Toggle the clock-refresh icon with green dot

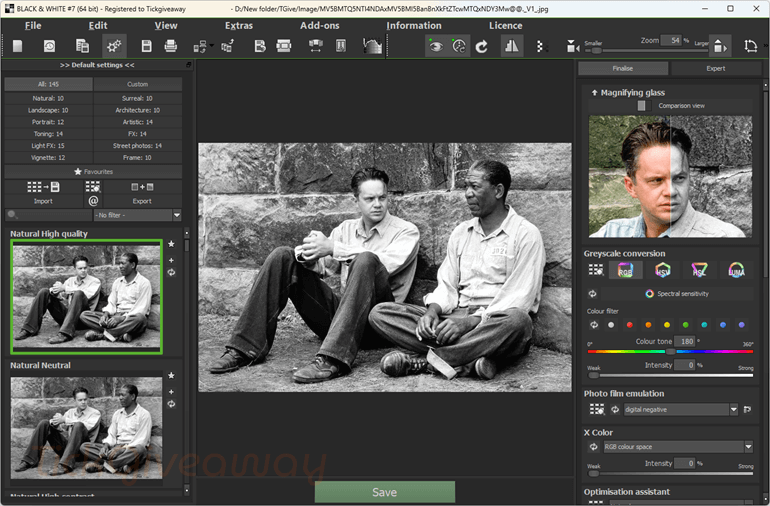pos(459,46)
